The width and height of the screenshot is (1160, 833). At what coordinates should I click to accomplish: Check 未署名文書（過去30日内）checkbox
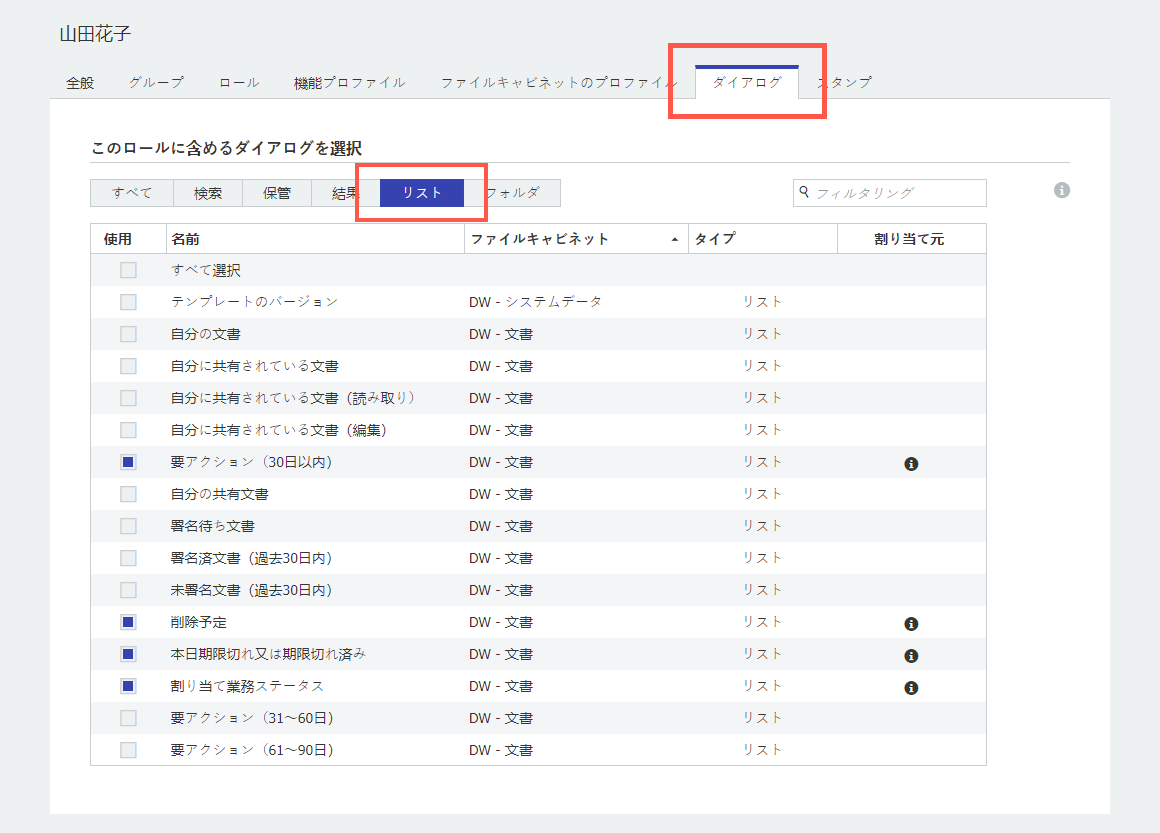pyautogui.click(x=128, y=590)
